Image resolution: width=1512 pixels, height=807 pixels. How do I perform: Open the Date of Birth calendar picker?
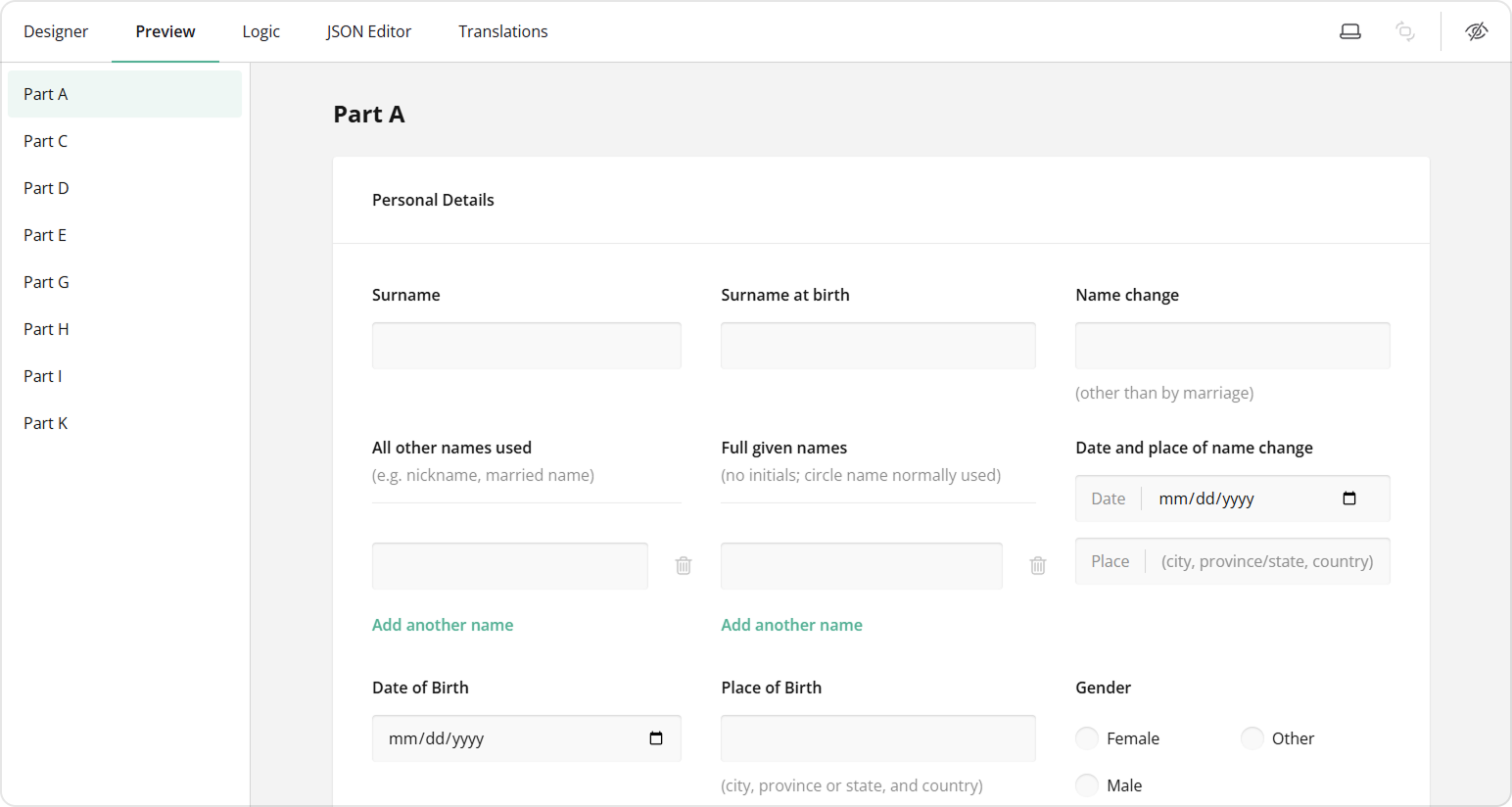tap(656, 738)
